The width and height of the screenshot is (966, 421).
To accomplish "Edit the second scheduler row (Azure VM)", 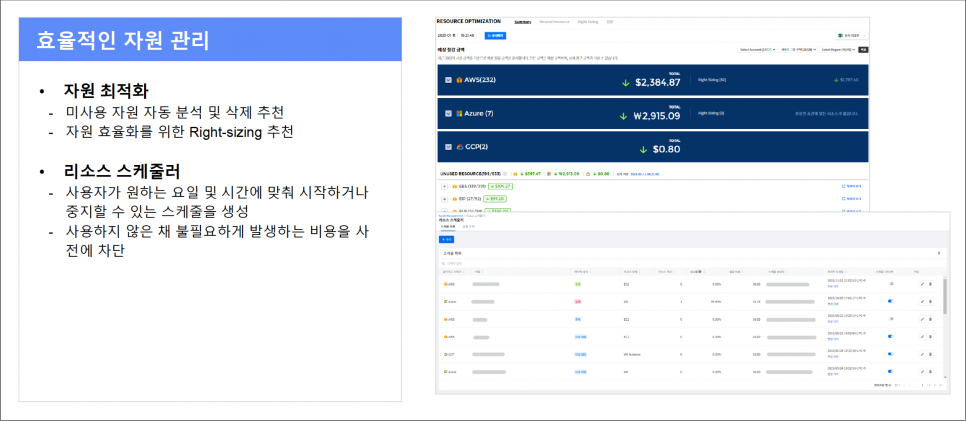I will pyautogui.click(x=922, y=301).
